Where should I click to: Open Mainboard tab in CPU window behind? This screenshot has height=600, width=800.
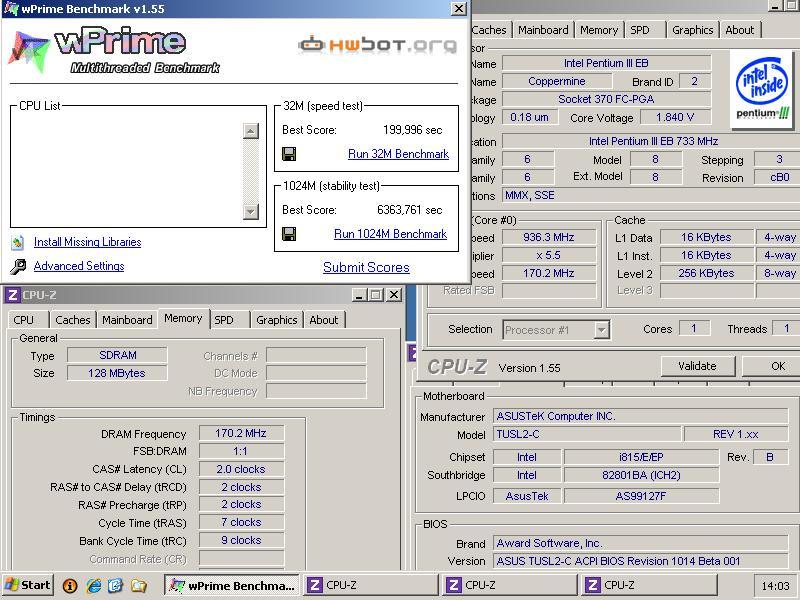[x=543, y=30]
